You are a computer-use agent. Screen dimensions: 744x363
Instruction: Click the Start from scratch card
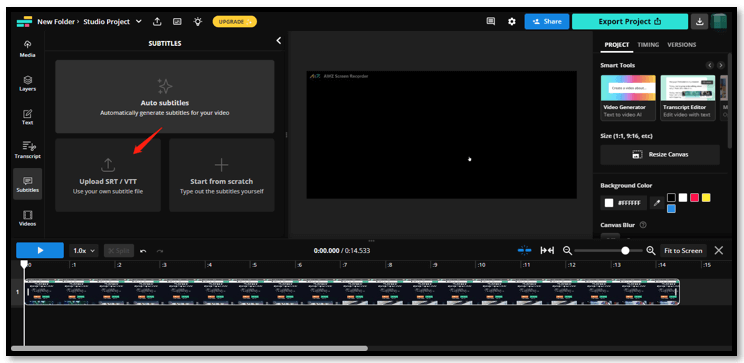coord(222,175)
